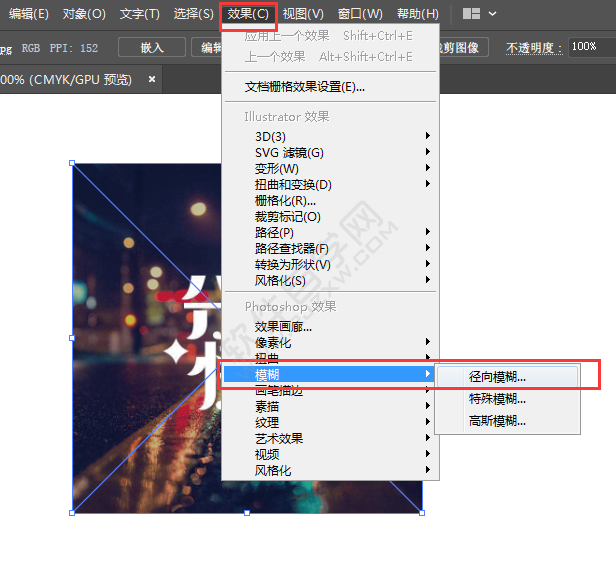Open the 像素化 submenu
The image size is (616, 582).
tap(330, 343)
